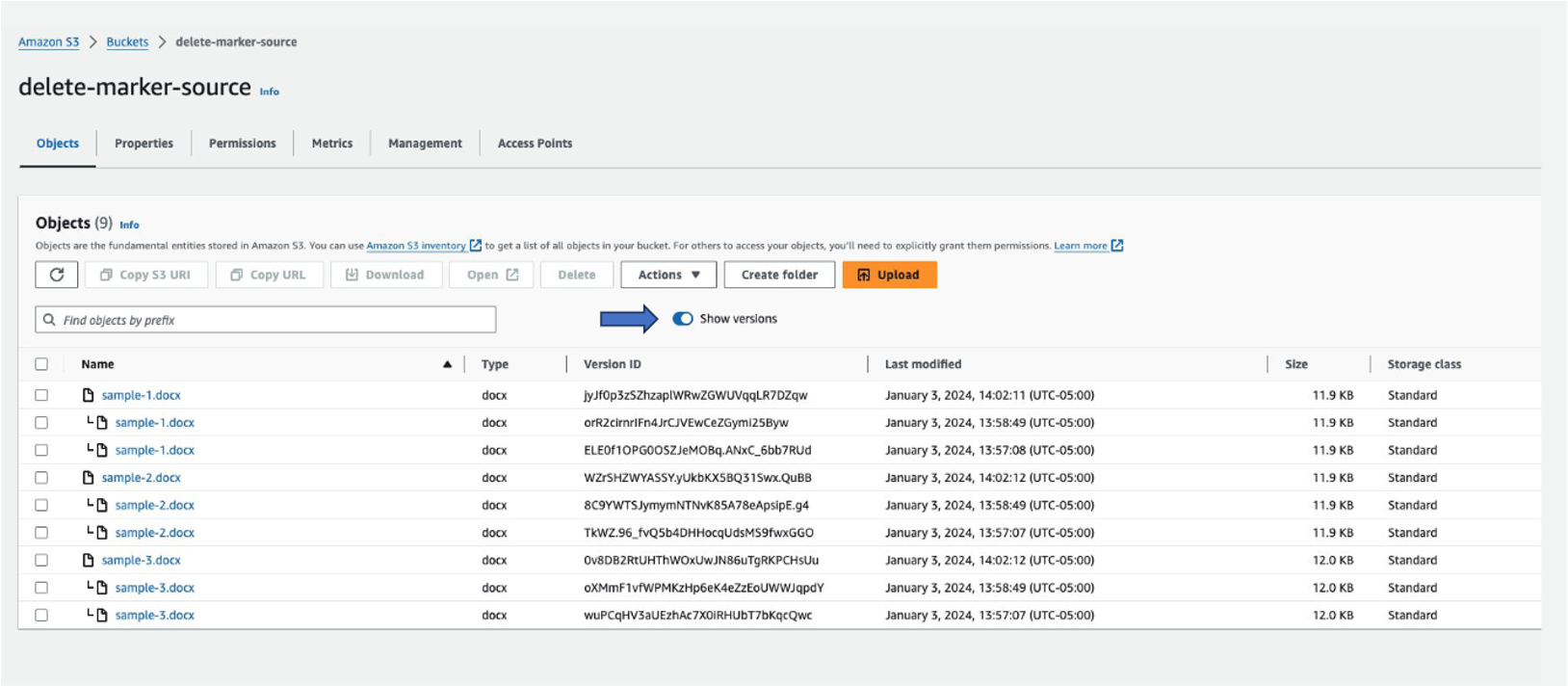Click the Name column sort arrow
The height and width of the screenshot is (686, 1568).
[447, 364]
